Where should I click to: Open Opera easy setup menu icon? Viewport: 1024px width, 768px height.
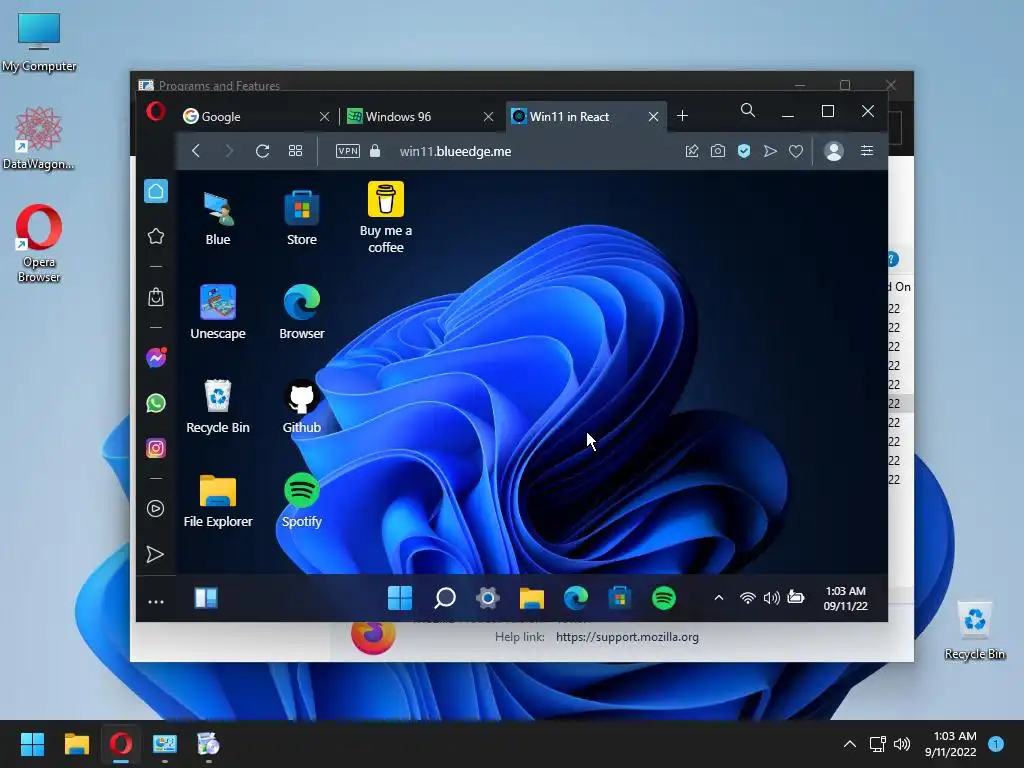pyautogui.click(x=867, y=151)
